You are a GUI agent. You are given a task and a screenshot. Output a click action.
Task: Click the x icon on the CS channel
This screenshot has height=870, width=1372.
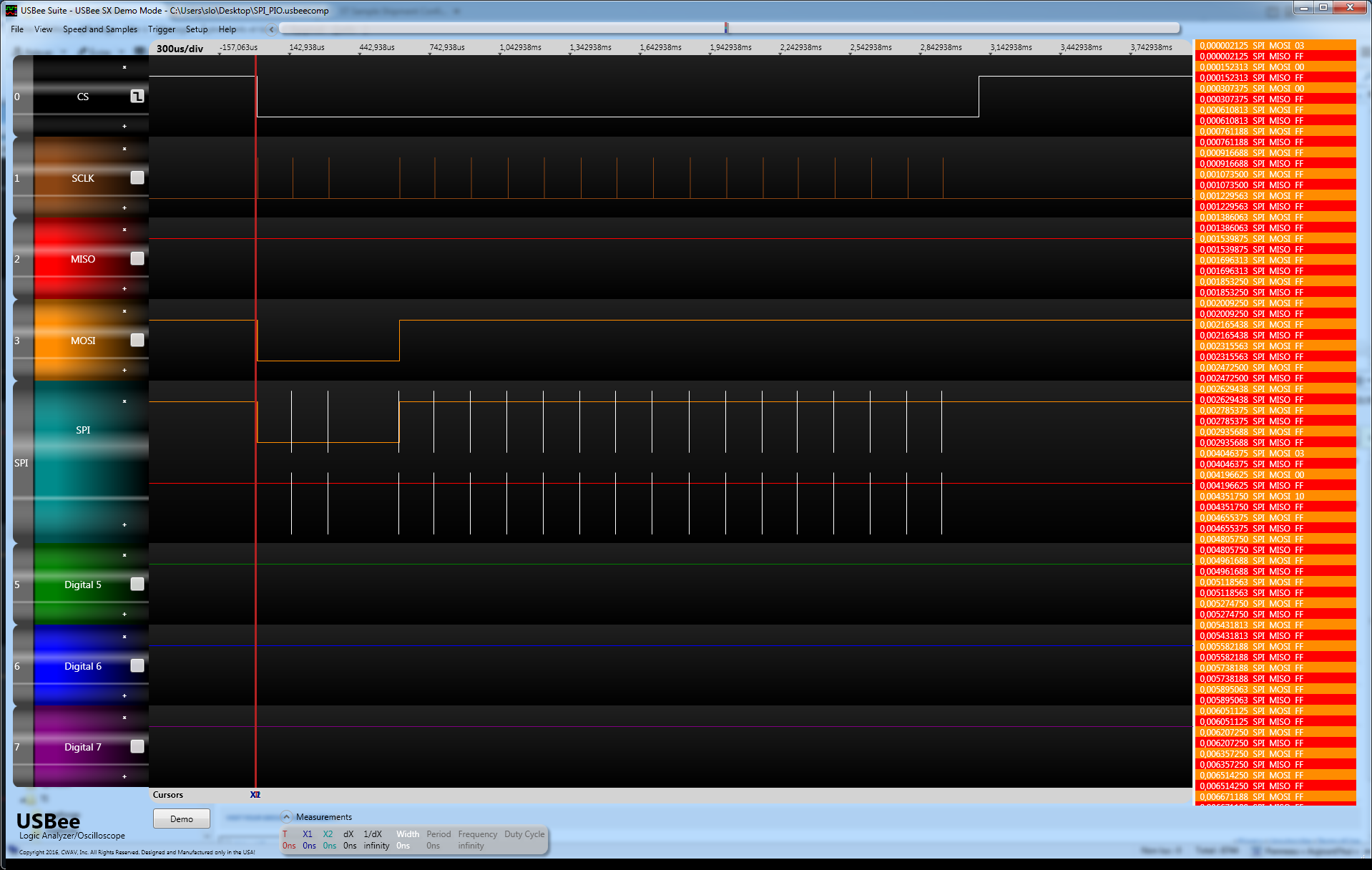click(124, 67)
